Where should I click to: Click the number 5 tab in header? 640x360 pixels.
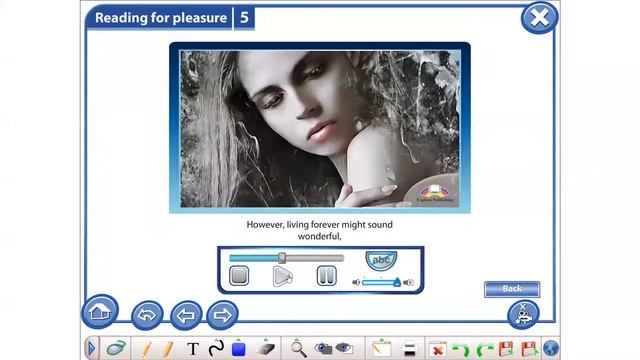(x=244, y=18)
